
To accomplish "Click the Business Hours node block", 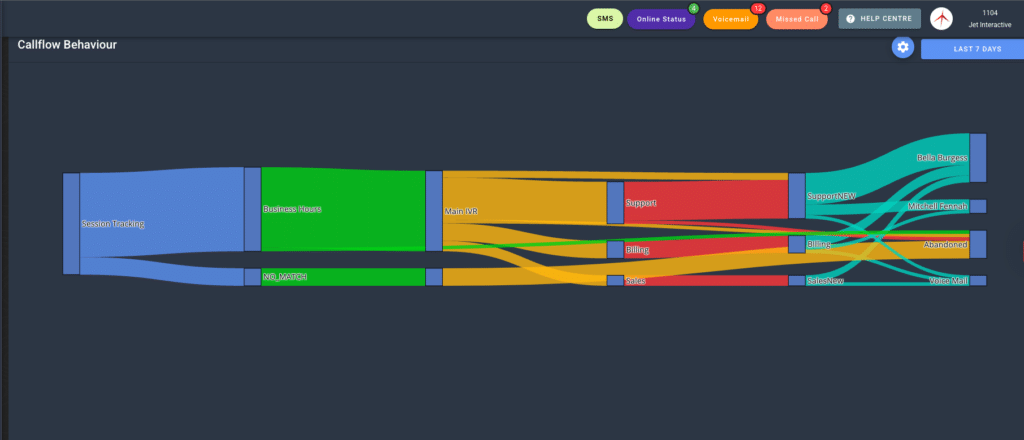I will pos(252,209).
